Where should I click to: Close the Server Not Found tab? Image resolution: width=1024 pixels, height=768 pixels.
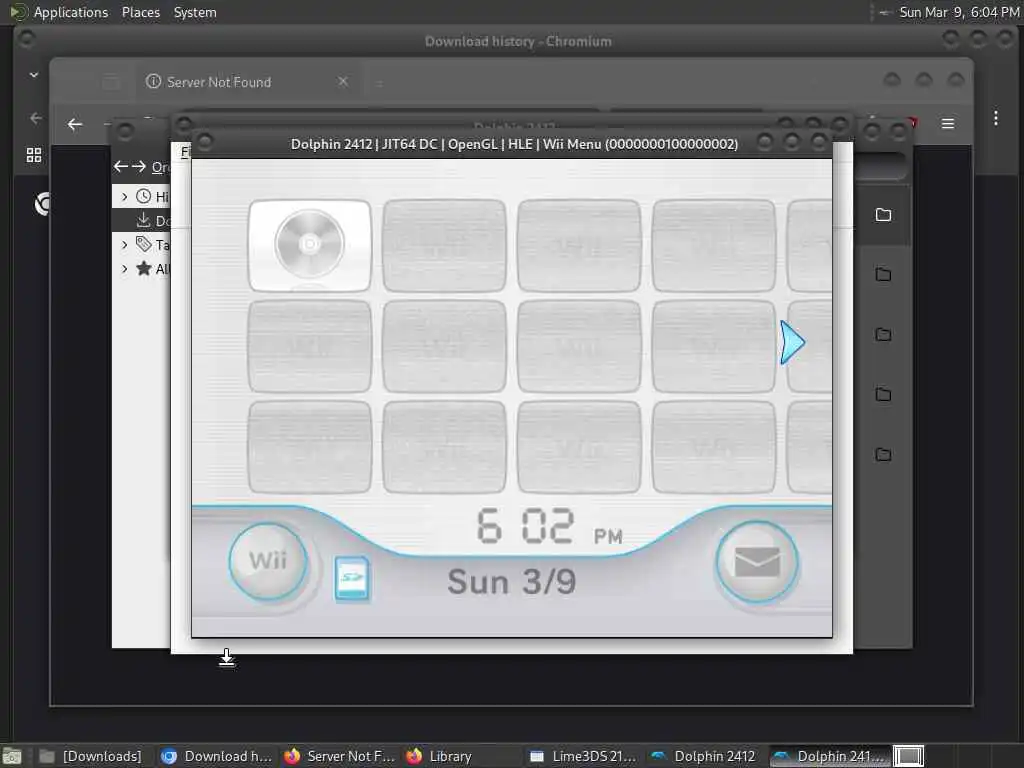pos(343,82)
